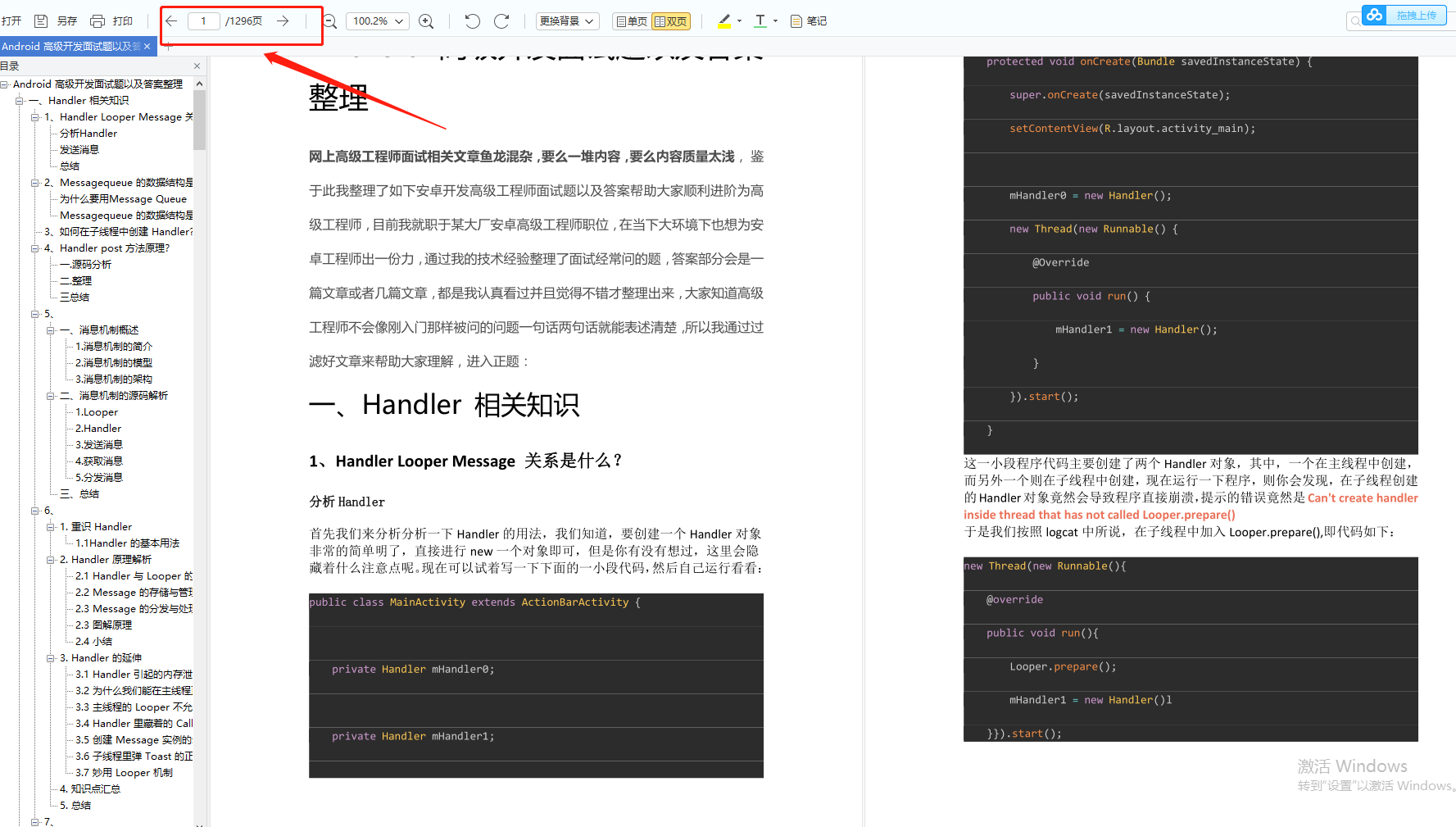Collapse the 2、Messagequeue 的数据结构 node
This screenshot has width=1456, height=827.
click(x=34, y=183)
